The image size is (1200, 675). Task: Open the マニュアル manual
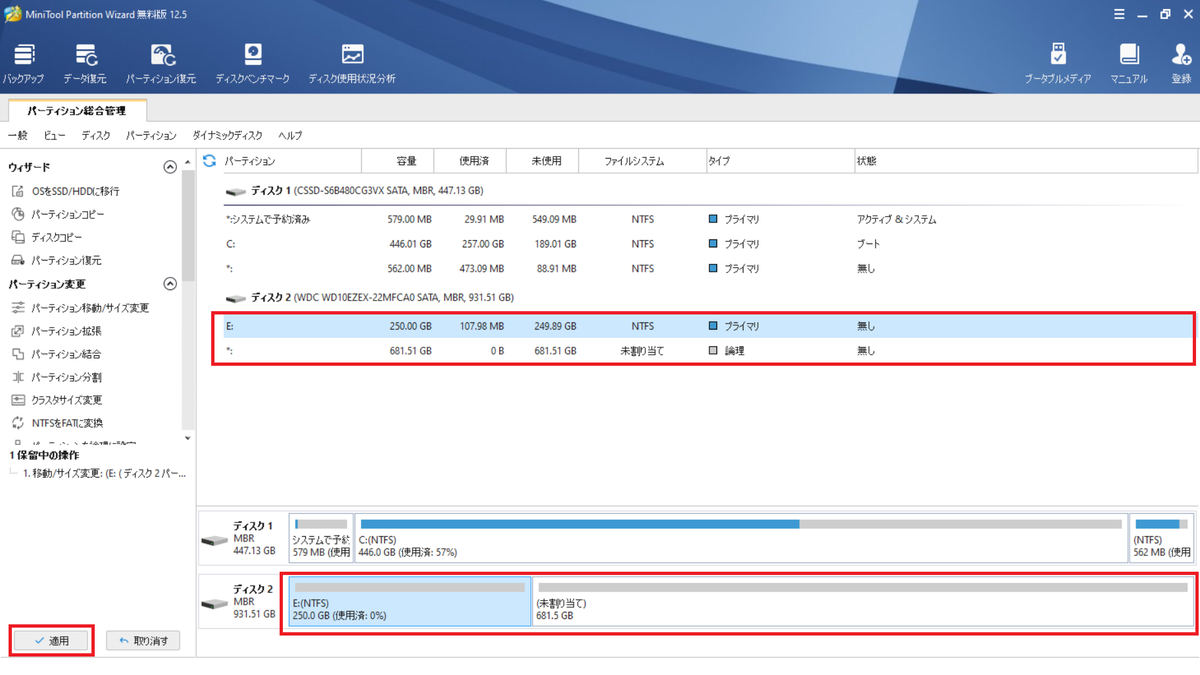tap(1129, 63)
